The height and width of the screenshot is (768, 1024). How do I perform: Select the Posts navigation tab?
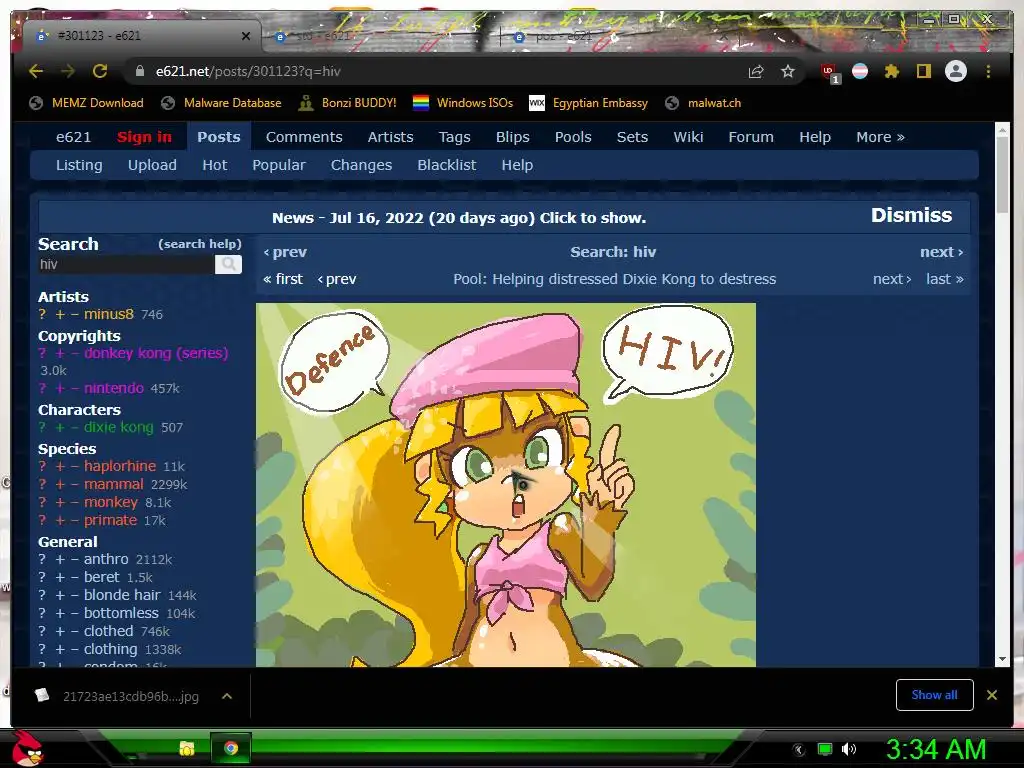[x=219, y=137]
